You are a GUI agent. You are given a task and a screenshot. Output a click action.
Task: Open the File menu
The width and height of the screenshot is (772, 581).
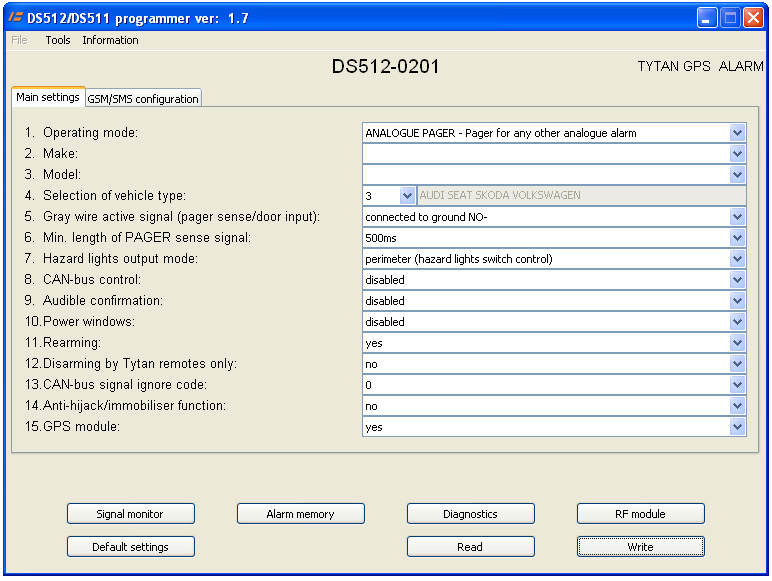coord(19,40)
